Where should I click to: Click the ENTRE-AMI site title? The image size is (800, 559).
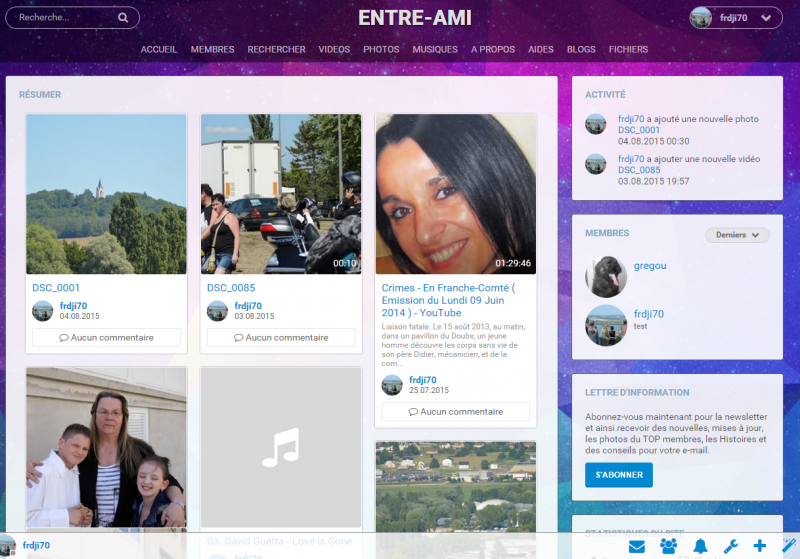pyautogui.click(x=415, y=18)
